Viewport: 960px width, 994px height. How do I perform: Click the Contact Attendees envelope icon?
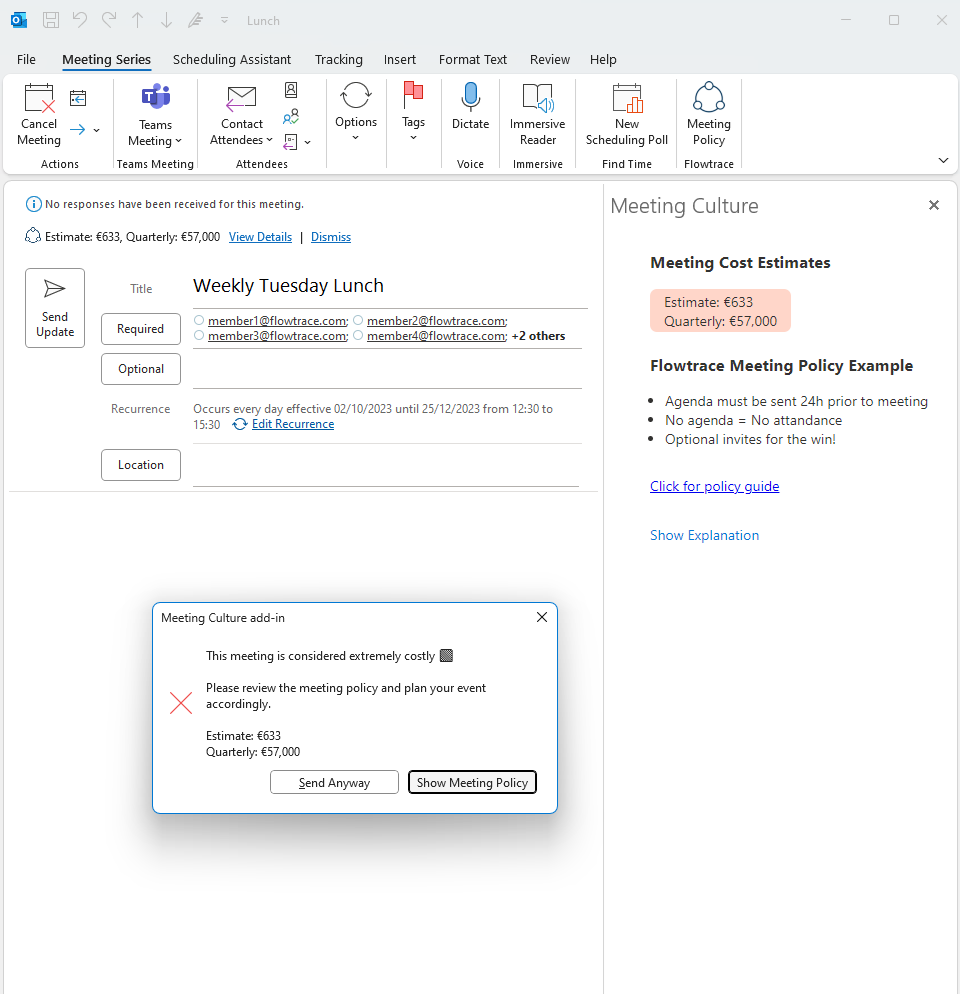242,98
